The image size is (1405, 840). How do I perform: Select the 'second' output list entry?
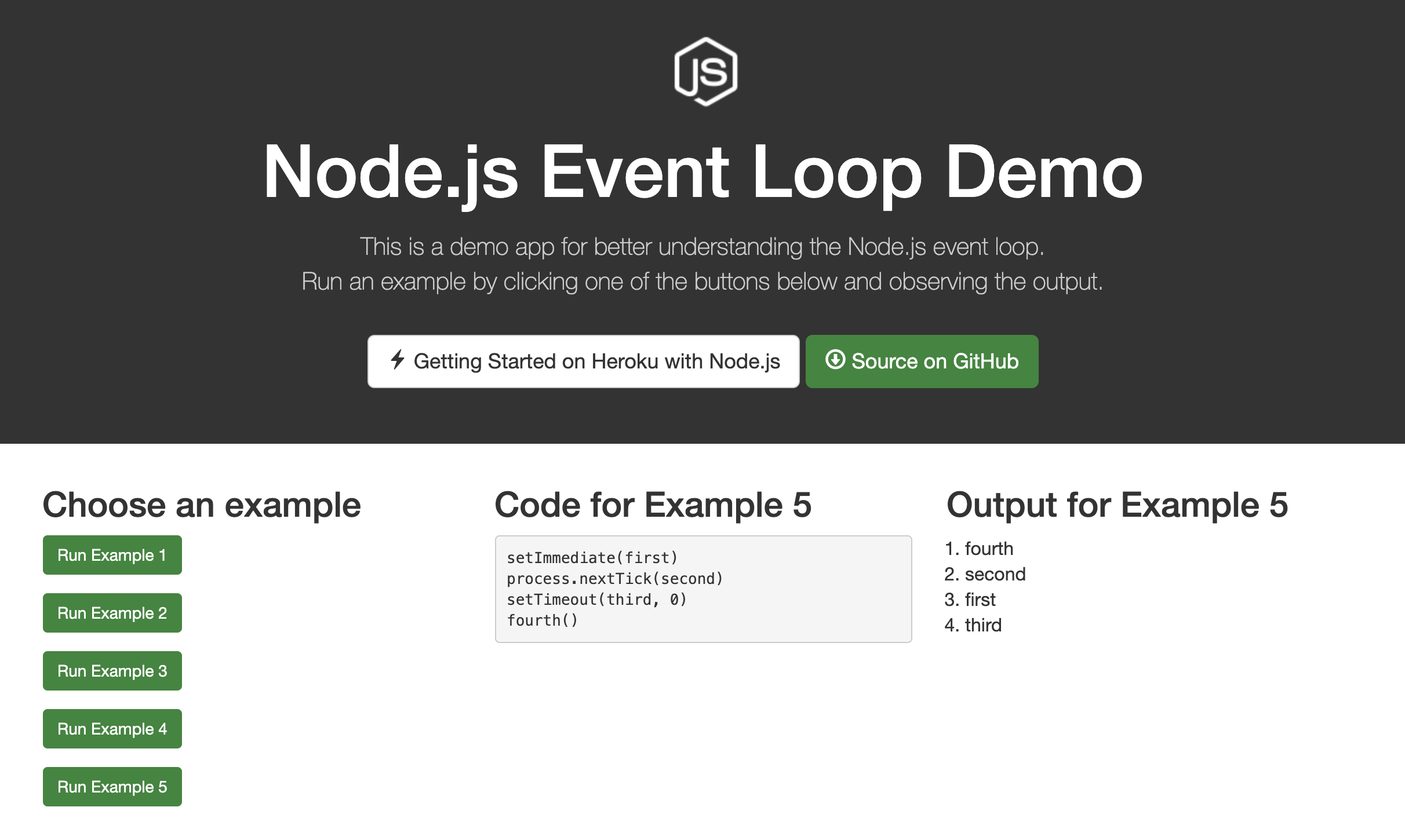pos(995,574)
